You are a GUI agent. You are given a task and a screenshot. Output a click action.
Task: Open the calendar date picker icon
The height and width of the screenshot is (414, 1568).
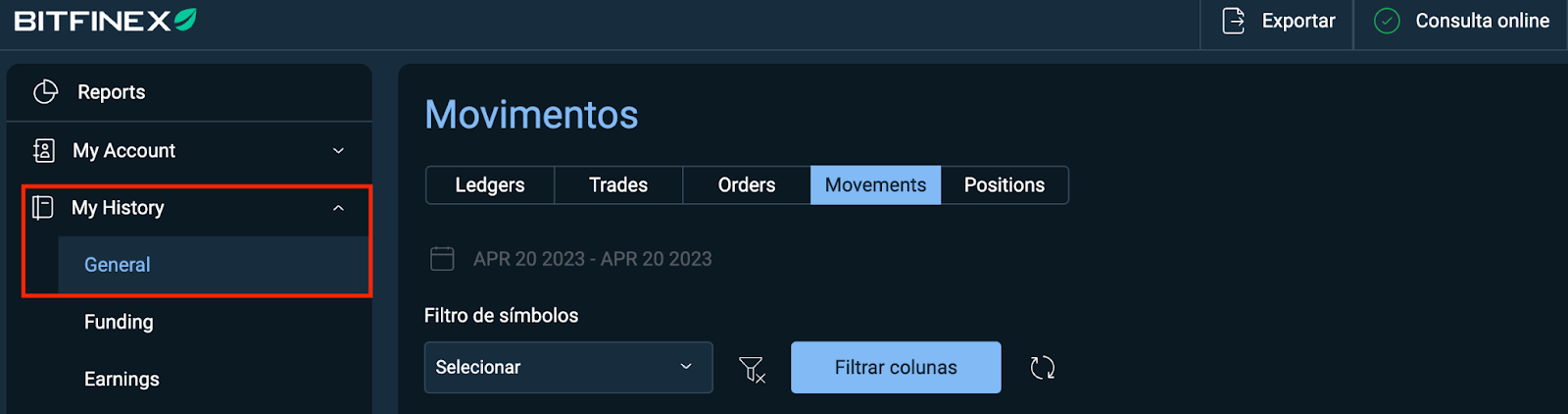tap(443, 259)
